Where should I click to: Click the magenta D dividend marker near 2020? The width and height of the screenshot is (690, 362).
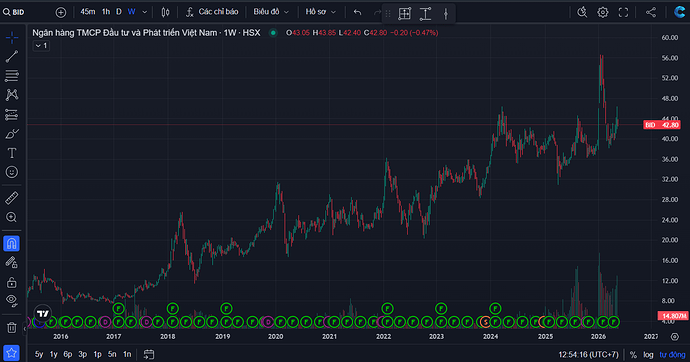(x=268, y=322)
